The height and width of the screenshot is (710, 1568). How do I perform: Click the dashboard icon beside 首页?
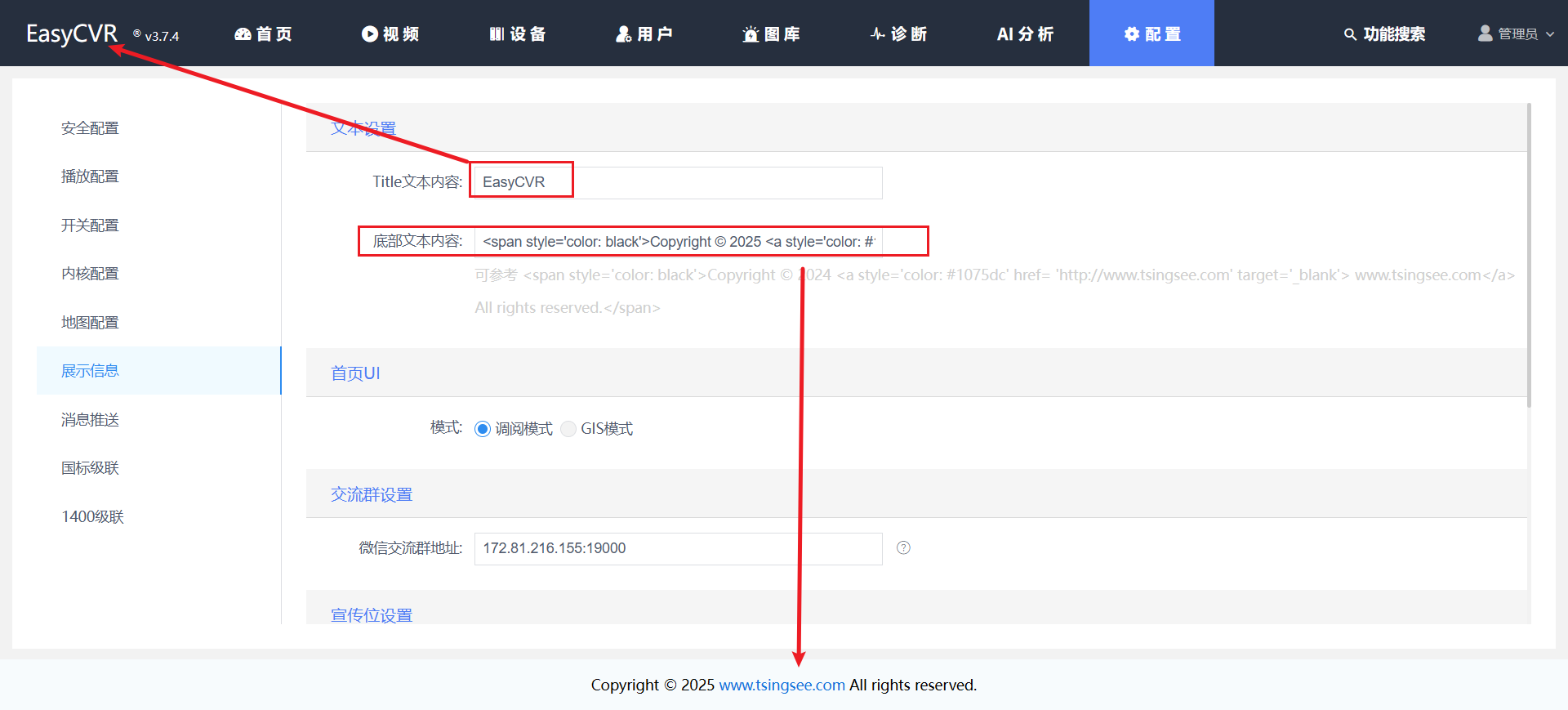pyautogui.click(x=243, y=34)
